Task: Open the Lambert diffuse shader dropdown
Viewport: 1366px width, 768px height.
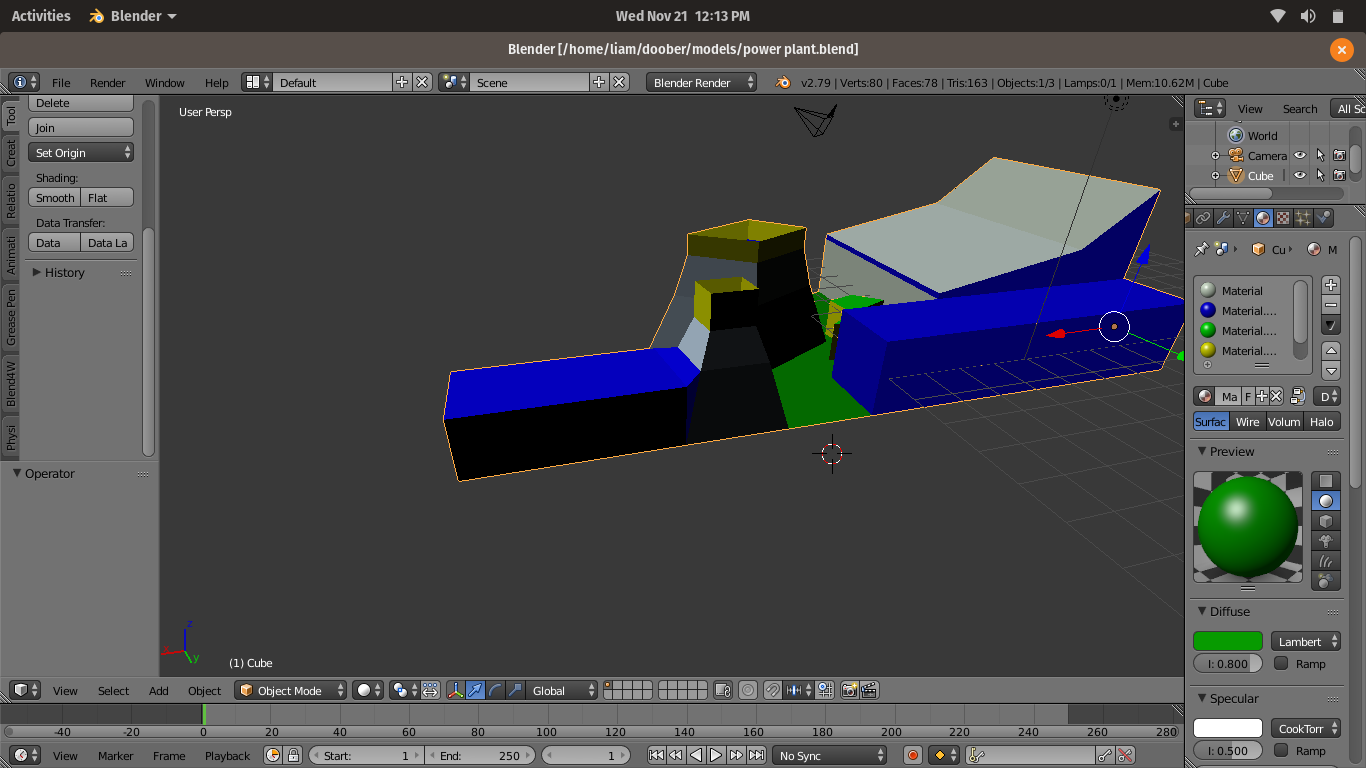Action: tap(1306, 642)
